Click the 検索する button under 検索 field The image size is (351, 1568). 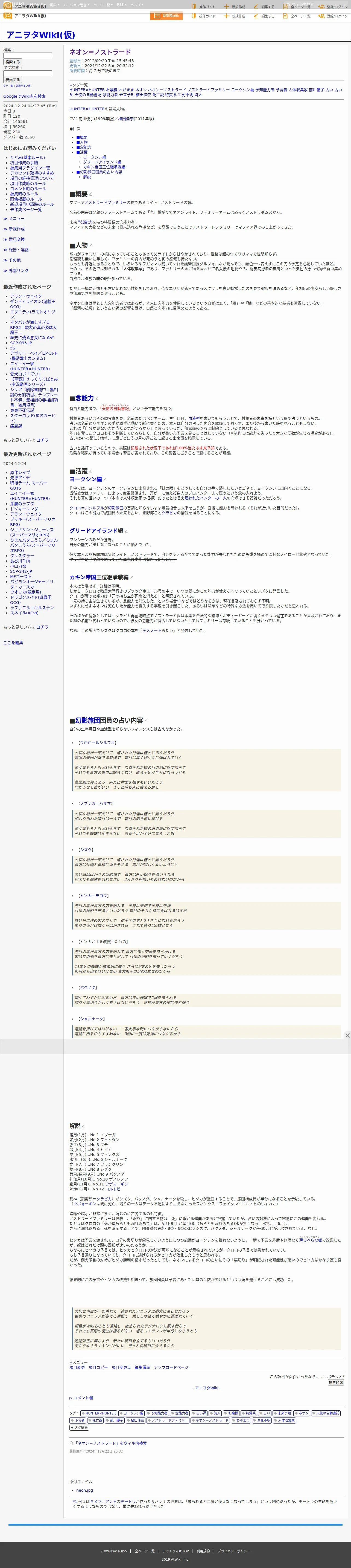pyautogui.click(x=12, y=62)
